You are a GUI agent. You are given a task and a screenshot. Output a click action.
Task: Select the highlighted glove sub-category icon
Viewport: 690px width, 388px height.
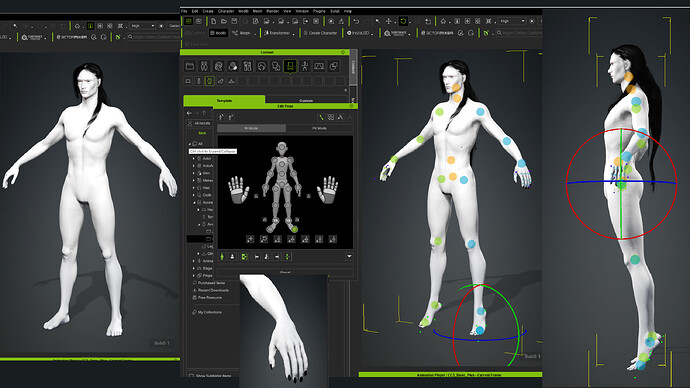[209, 81]
